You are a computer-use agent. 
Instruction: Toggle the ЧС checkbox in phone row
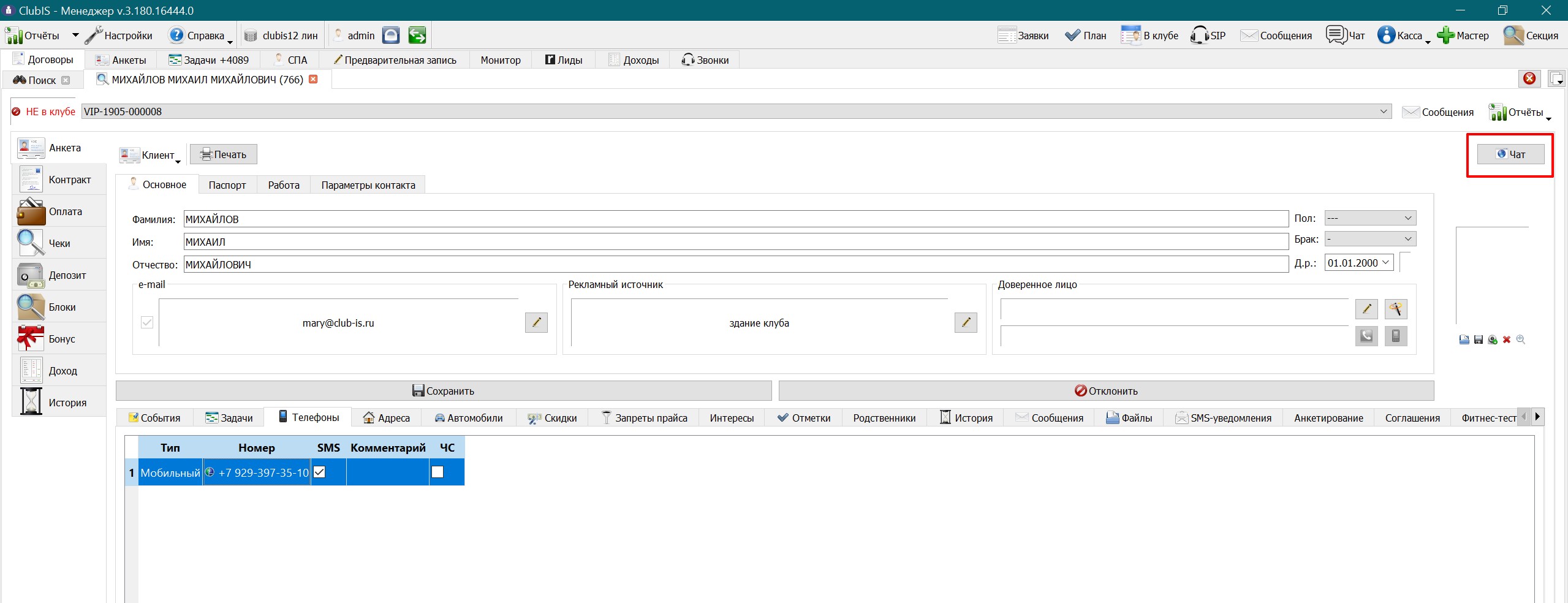coord(437,472)
